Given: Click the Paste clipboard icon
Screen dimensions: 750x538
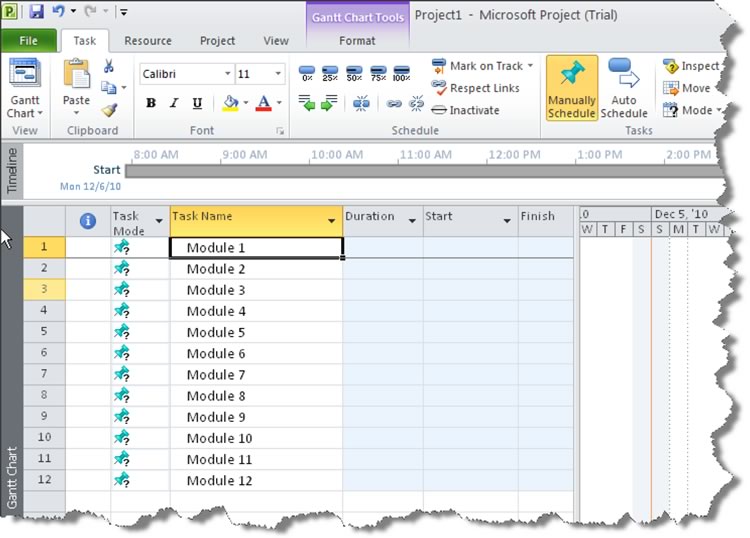Looking at the screenshot, I should [76, 83].
